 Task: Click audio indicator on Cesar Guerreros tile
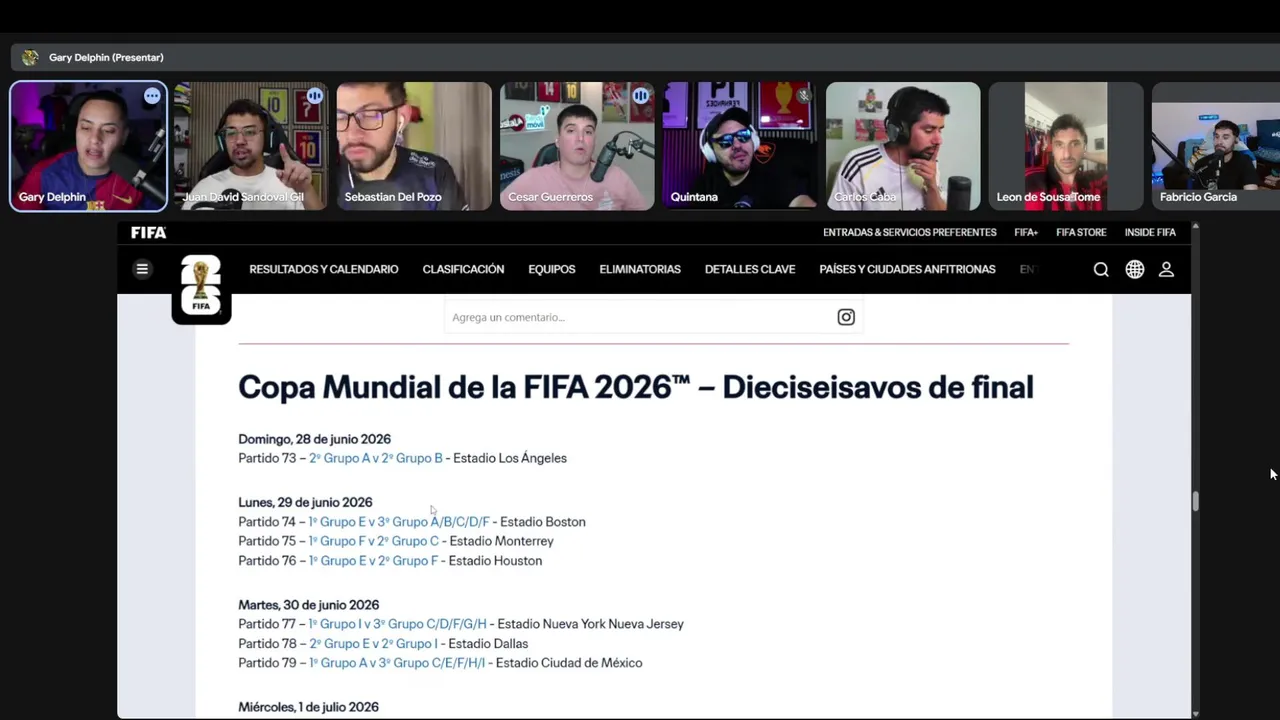[x=641, y=96]
